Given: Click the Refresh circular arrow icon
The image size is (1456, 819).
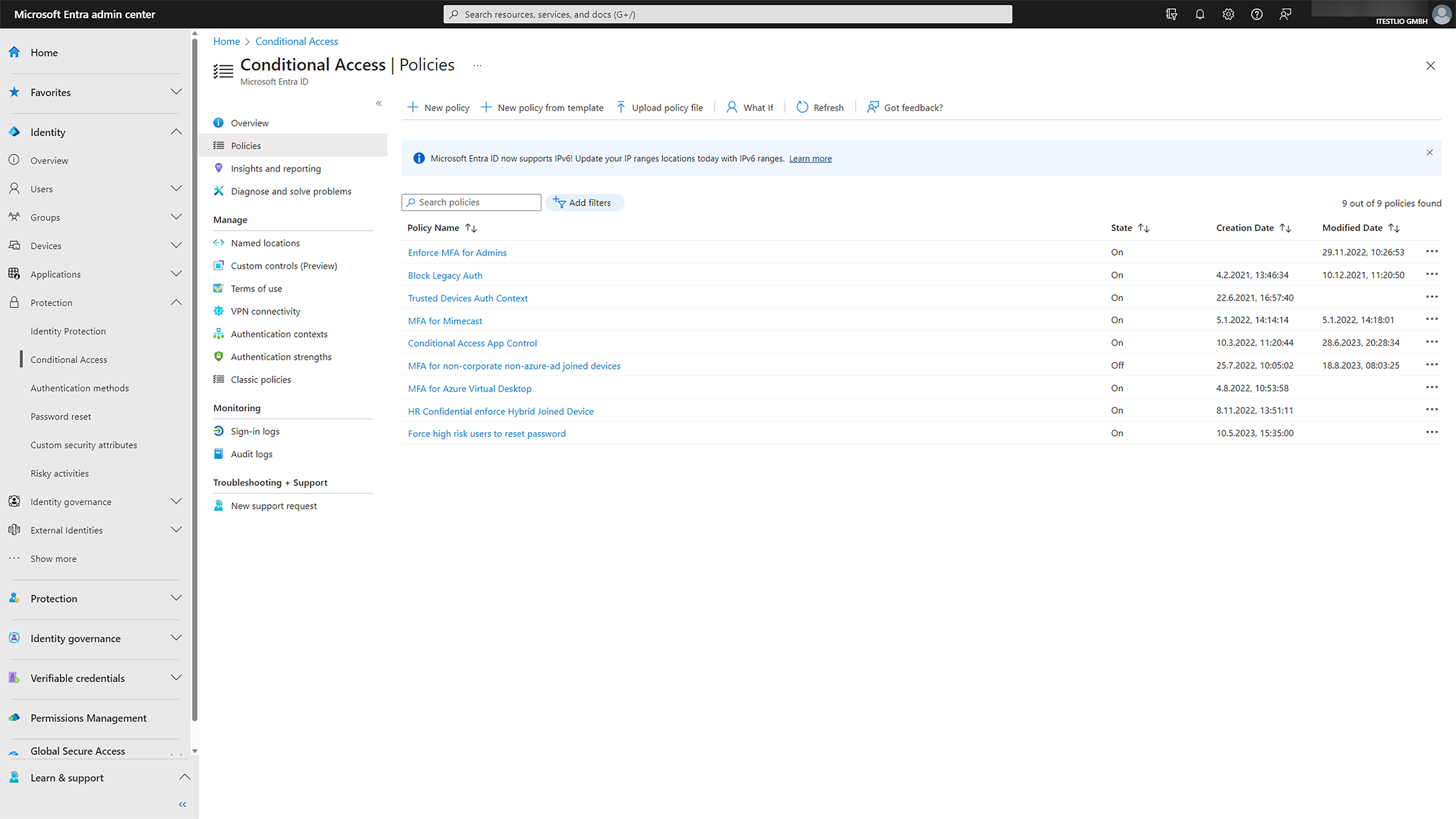Looking at the screenshot, I should (x=802, y=107).
